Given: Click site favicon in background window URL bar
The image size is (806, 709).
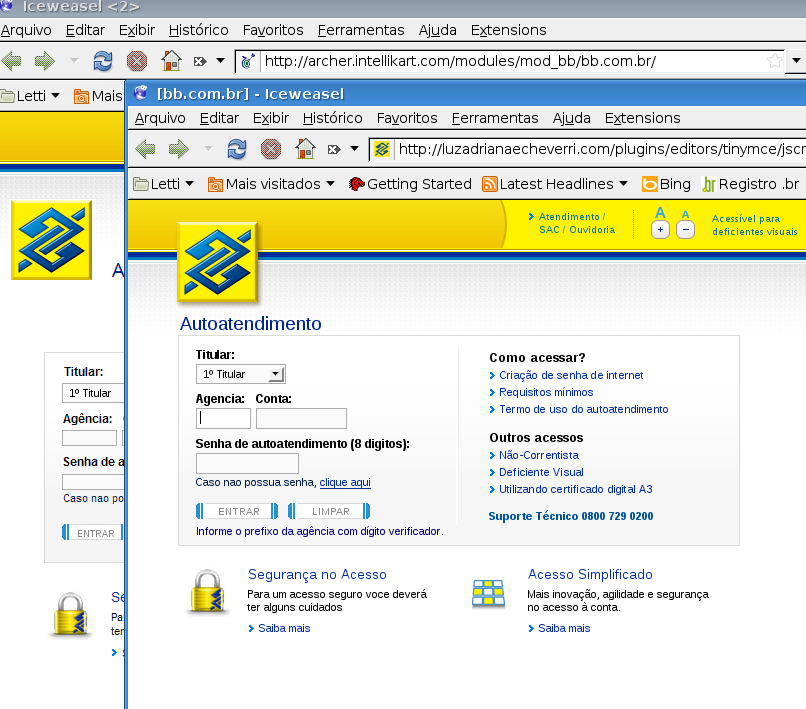Looking at the screenshot, I should [248, 61].
